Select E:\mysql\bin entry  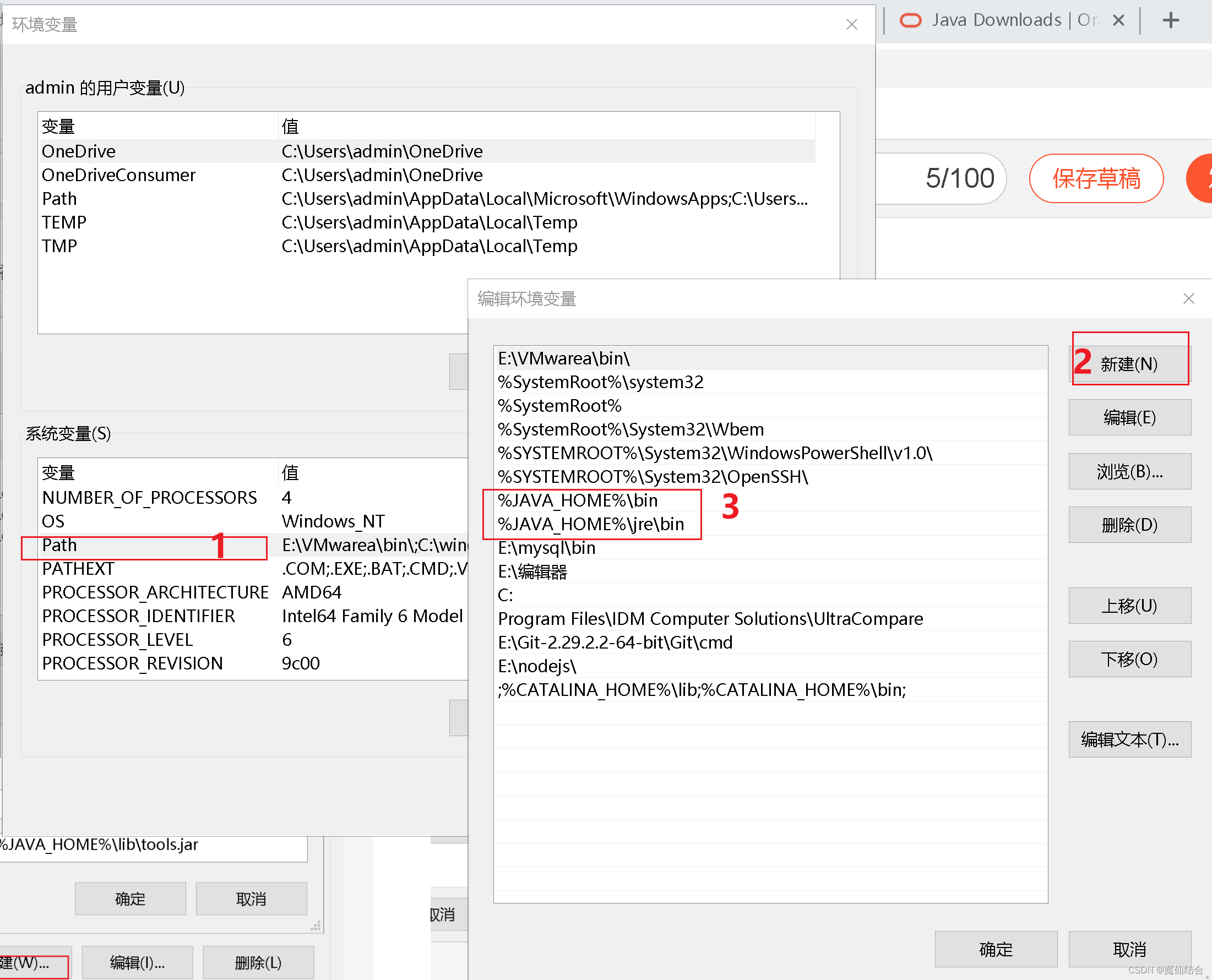pos(770,548)
